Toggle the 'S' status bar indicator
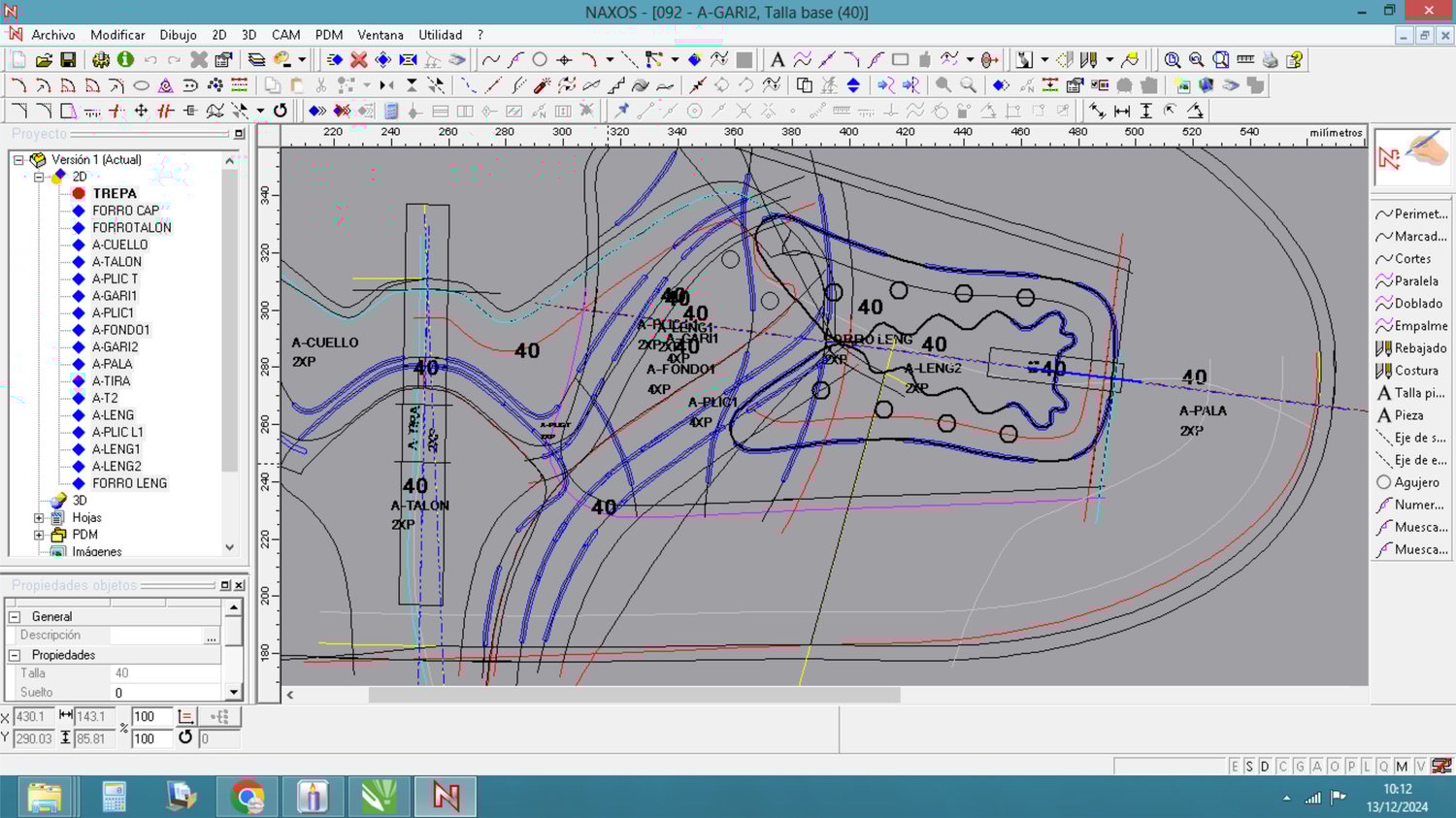Viewport: 1456px width, 818px height. coord(1249,767)
